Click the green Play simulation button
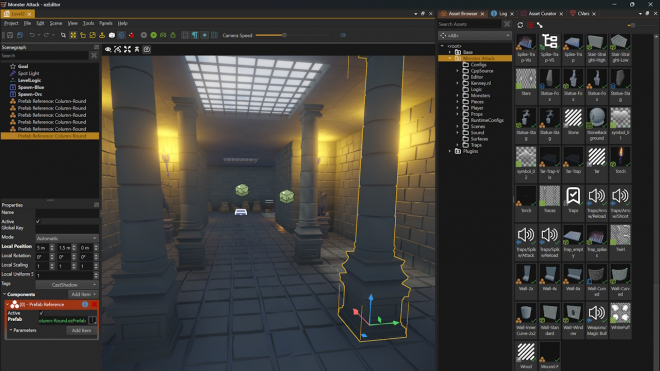 coord(154,35)
